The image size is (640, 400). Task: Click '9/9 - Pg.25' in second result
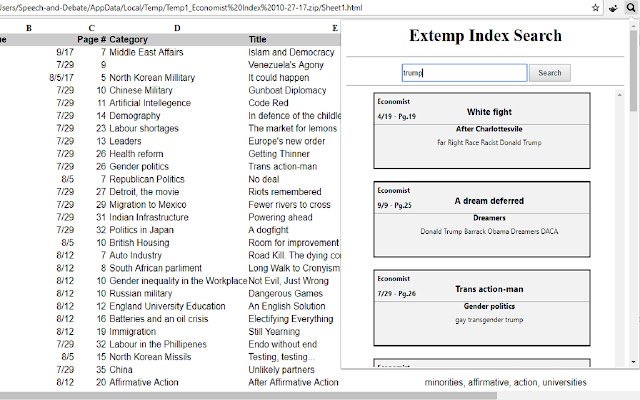coord(394,205)
